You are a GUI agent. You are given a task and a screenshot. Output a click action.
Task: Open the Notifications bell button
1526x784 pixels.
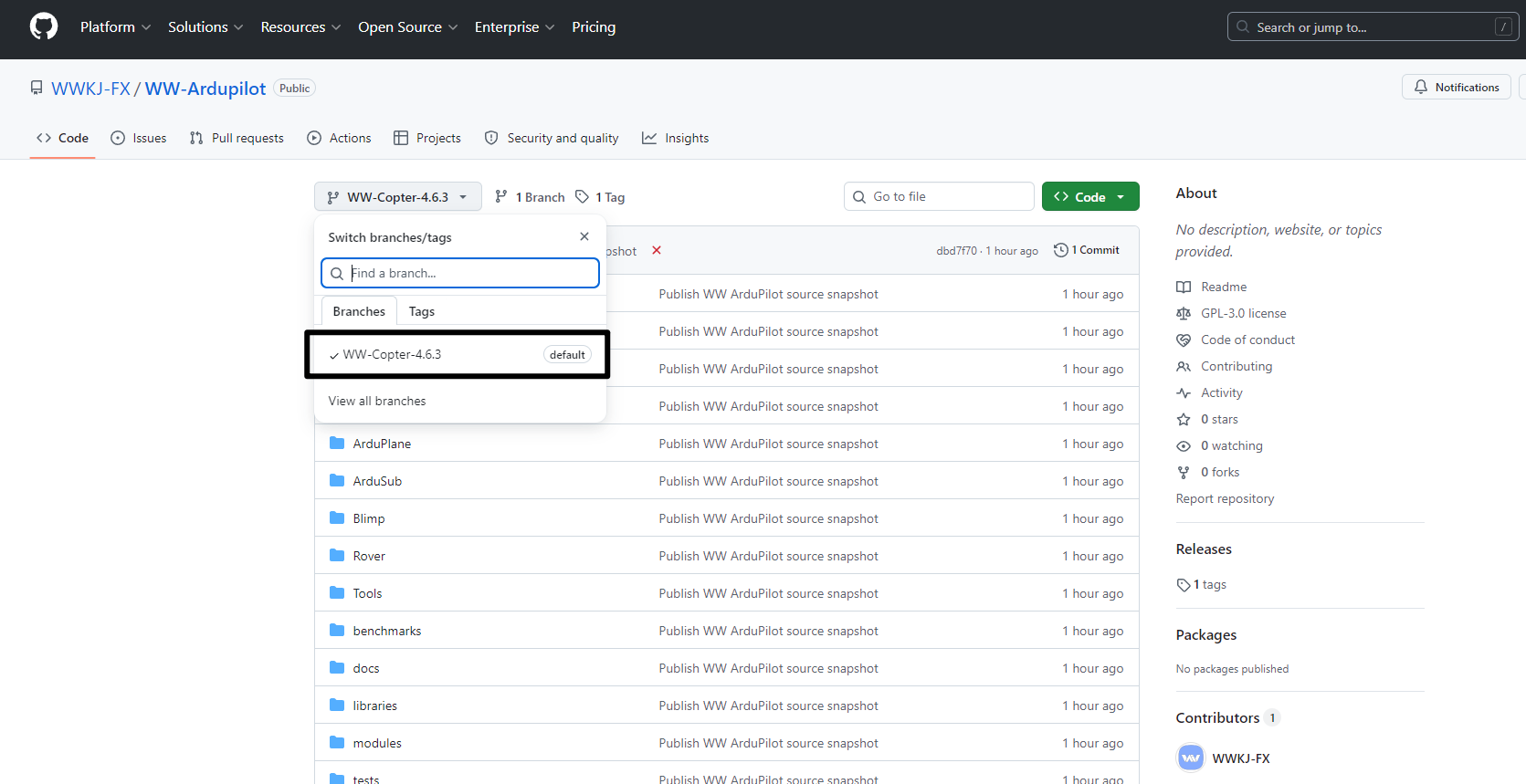[1456, 88]
